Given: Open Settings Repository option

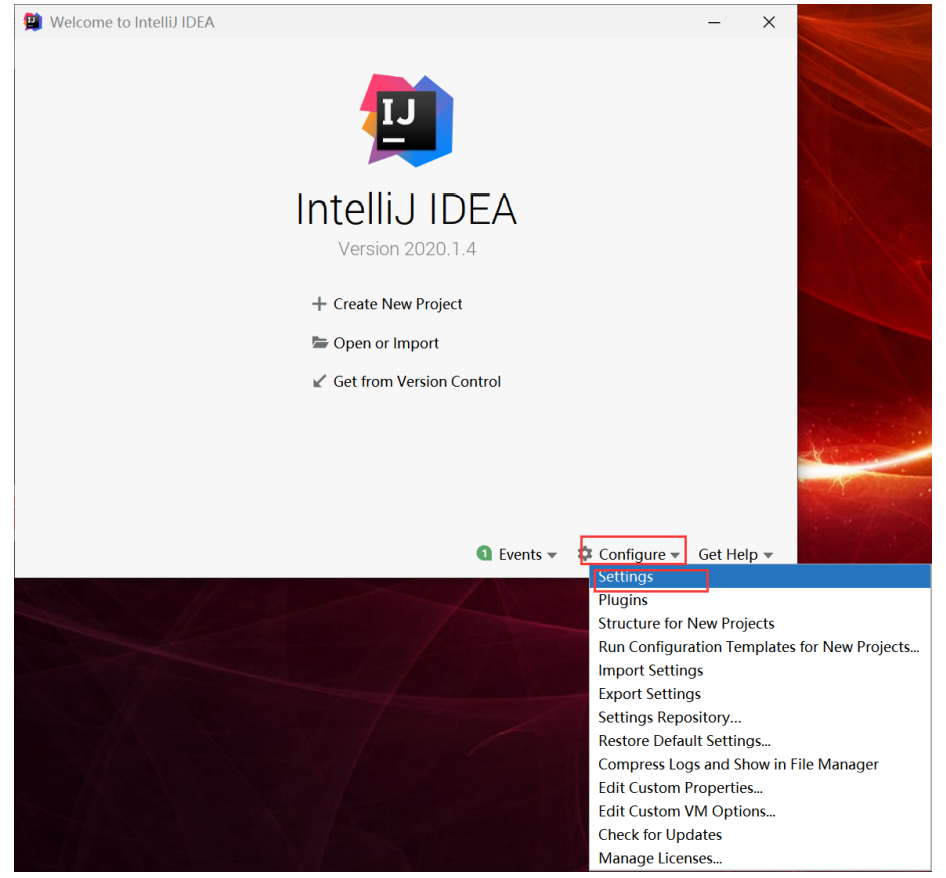Looking at the screenshot, I should [760, 717].
